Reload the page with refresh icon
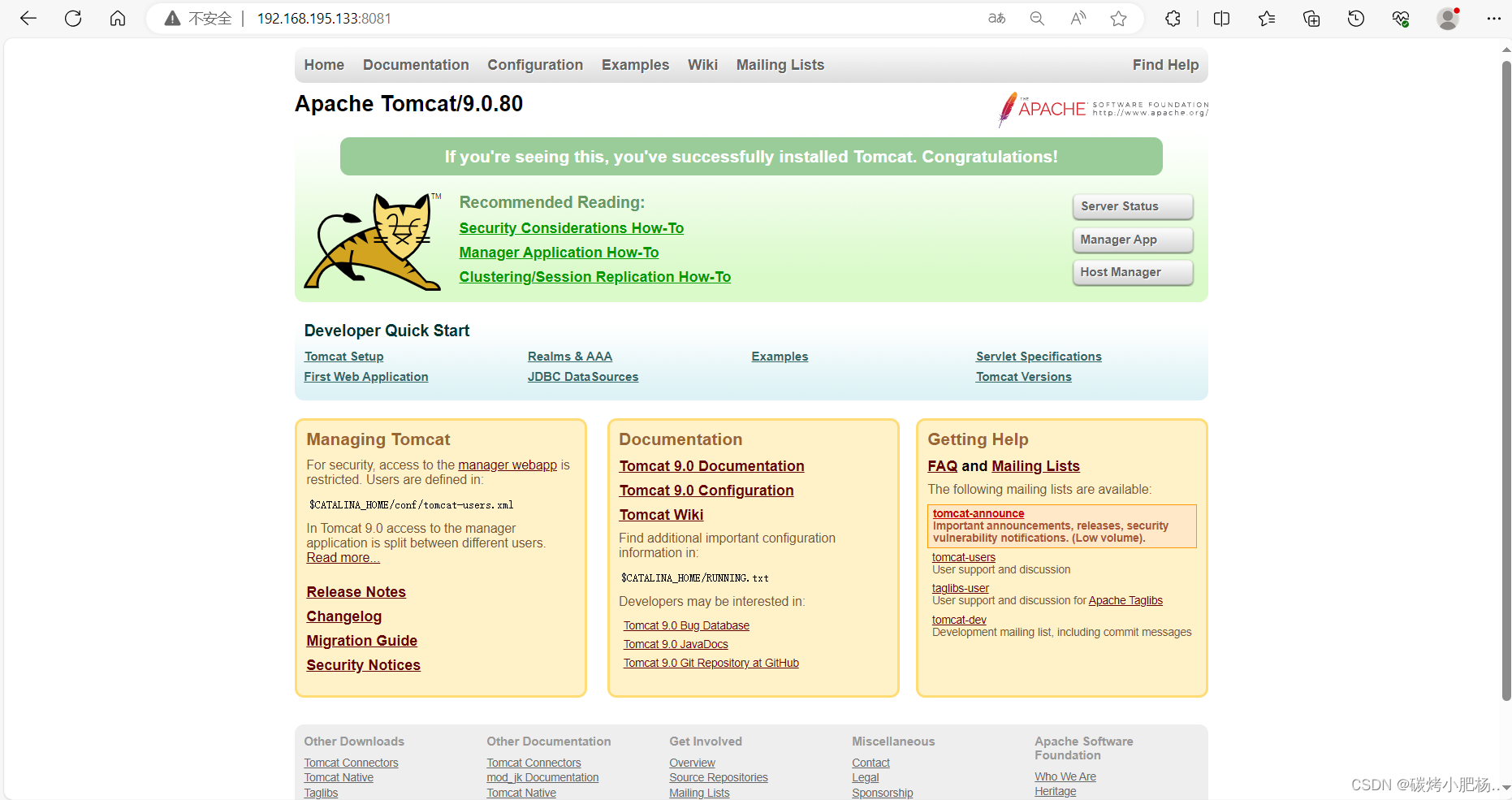This screenshot has width=1512, height=800. 73,19
